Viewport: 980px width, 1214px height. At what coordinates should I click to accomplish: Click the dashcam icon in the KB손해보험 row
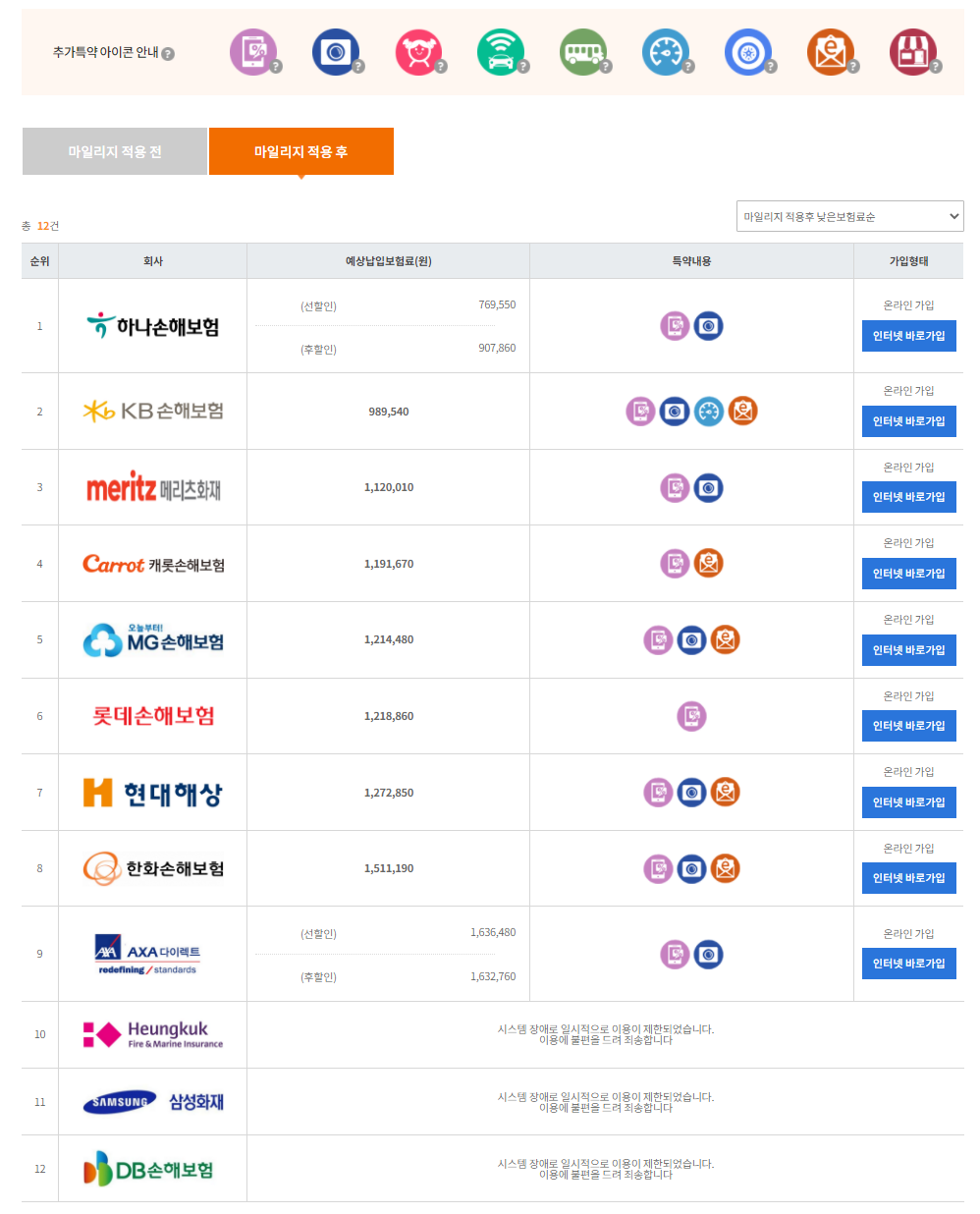click(675, 412)
